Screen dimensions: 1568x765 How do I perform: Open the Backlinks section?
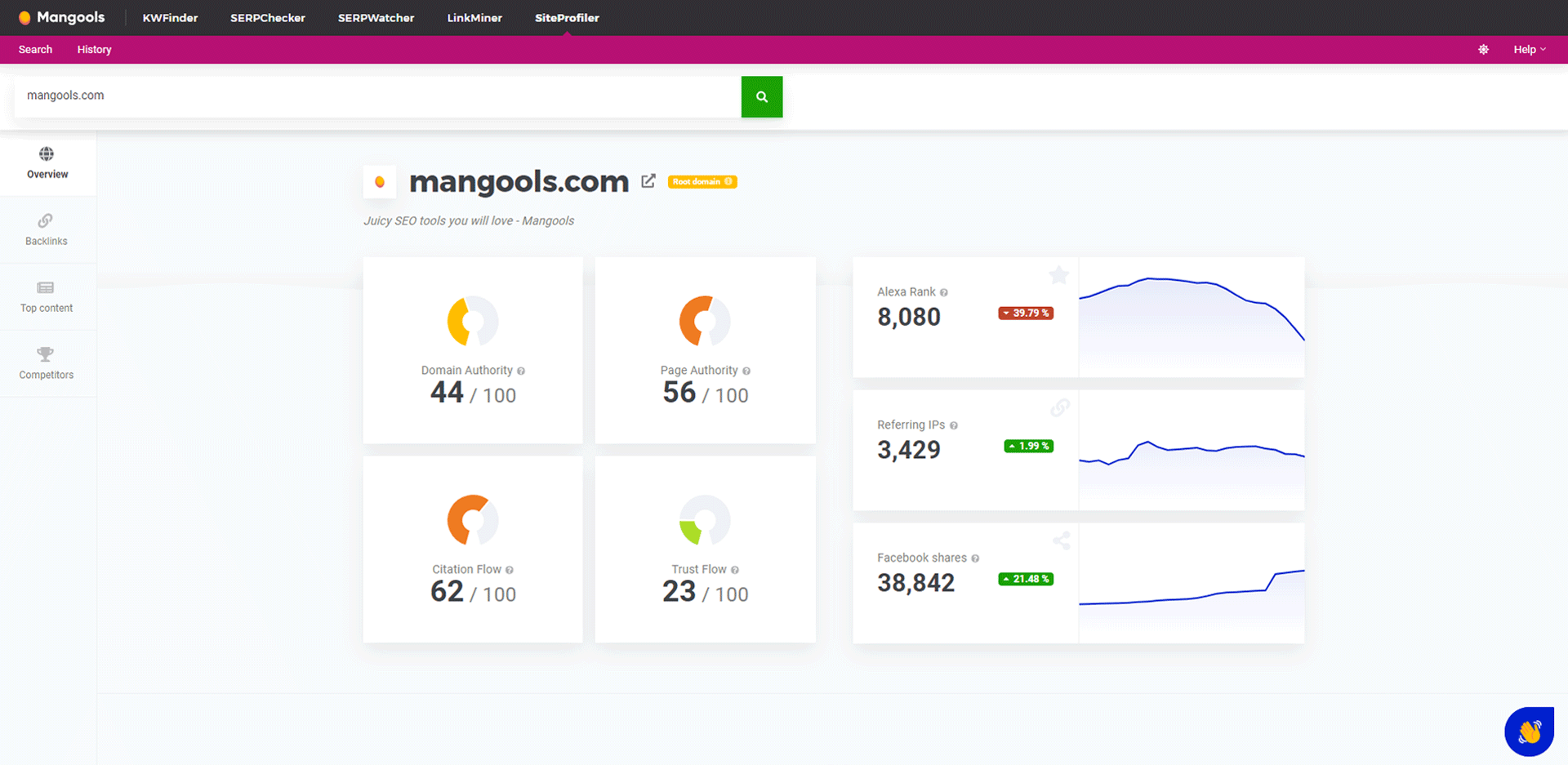[x=47, y=229]
